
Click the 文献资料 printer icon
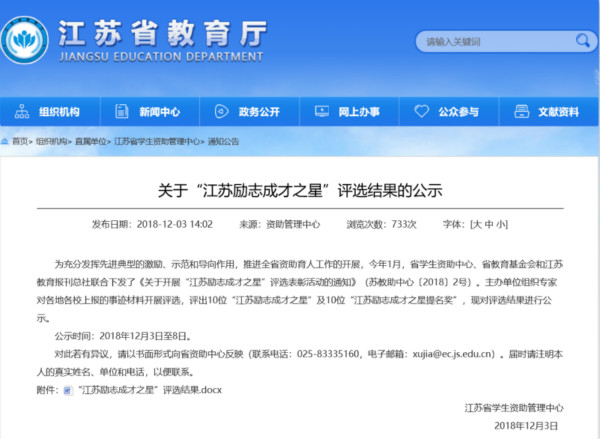tap(523, 112)
